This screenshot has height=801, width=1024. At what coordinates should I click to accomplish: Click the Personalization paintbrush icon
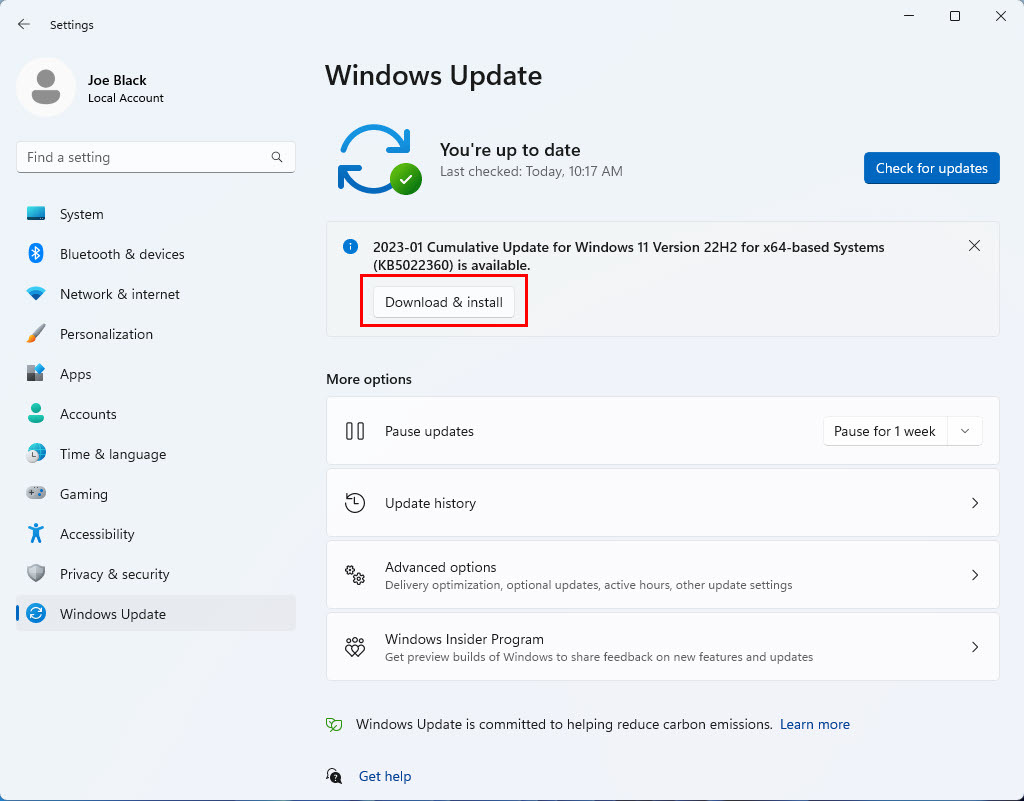(x=36, y=334)
